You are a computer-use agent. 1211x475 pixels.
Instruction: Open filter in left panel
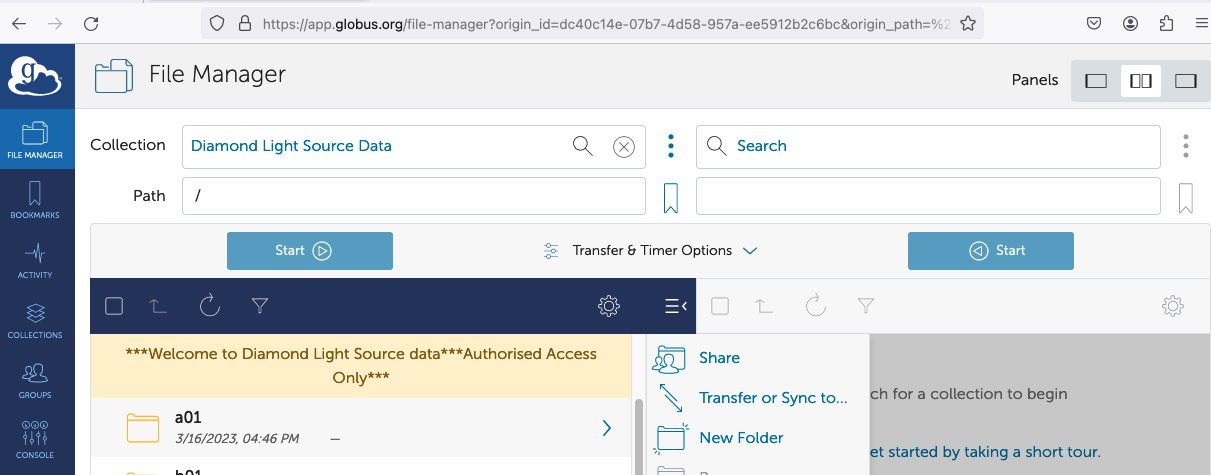click(260, 306)
